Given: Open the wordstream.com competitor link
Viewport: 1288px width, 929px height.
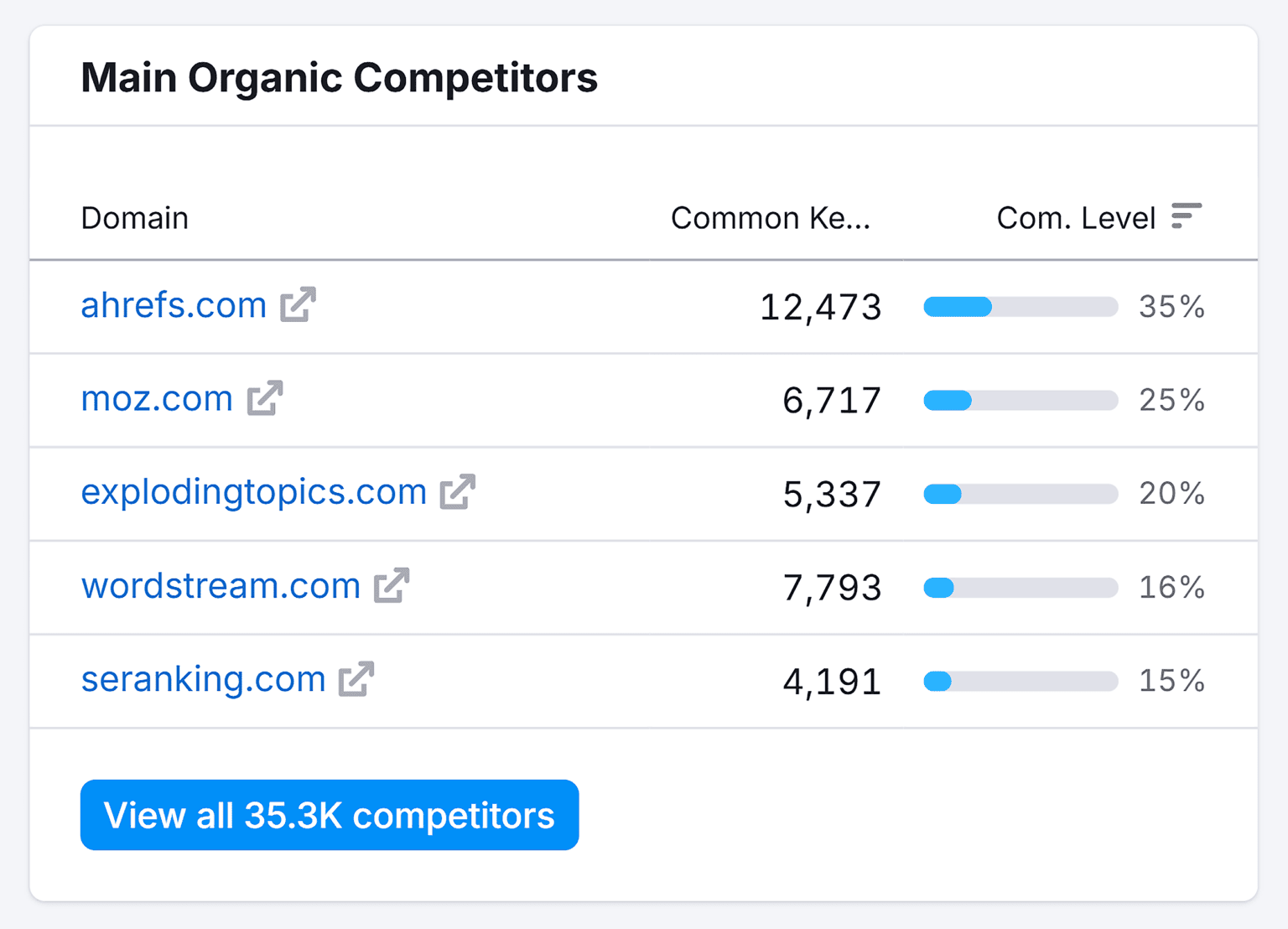Looking at the screenshot, I should click(221, 586).
